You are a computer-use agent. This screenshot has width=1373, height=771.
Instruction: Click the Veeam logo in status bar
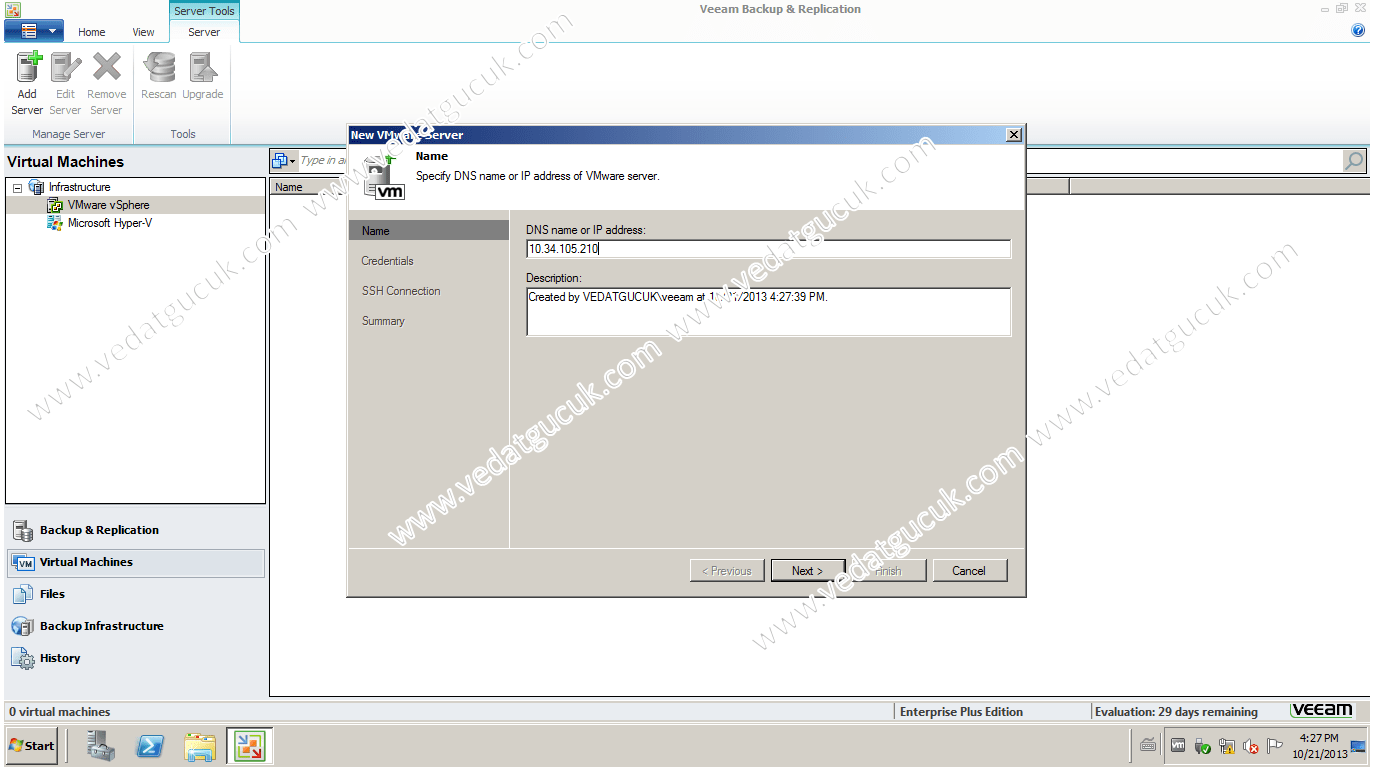click(x=1322, y=711)
